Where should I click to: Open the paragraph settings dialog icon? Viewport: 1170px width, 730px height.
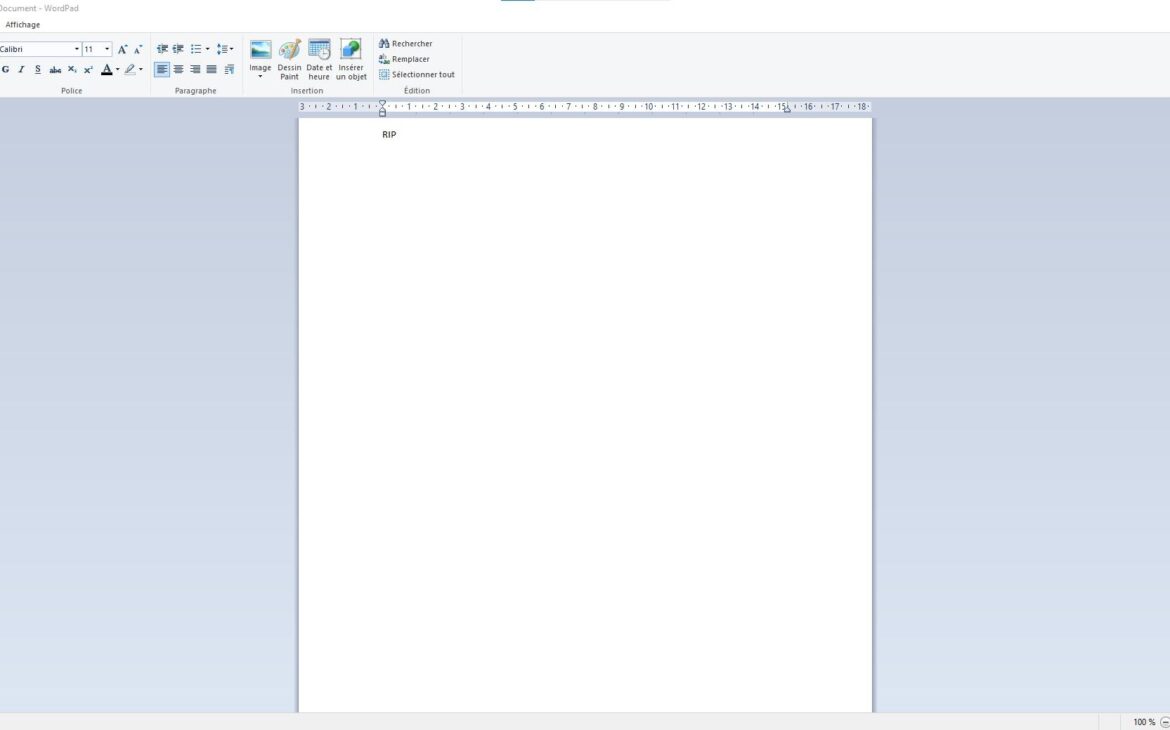pos(228,69)
